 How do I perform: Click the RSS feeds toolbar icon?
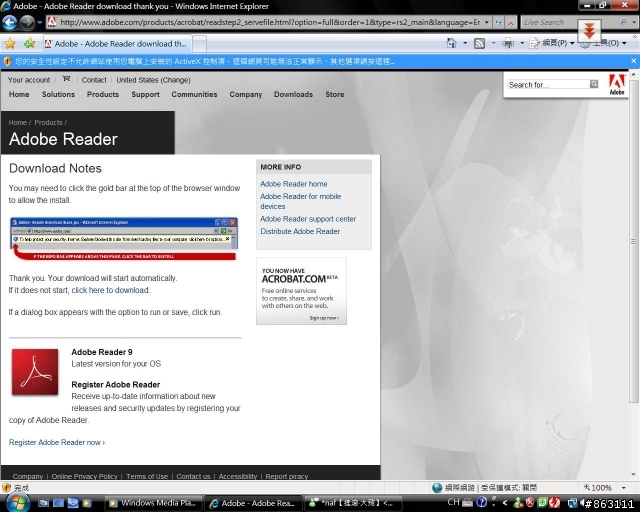click(x=479, y=43)
